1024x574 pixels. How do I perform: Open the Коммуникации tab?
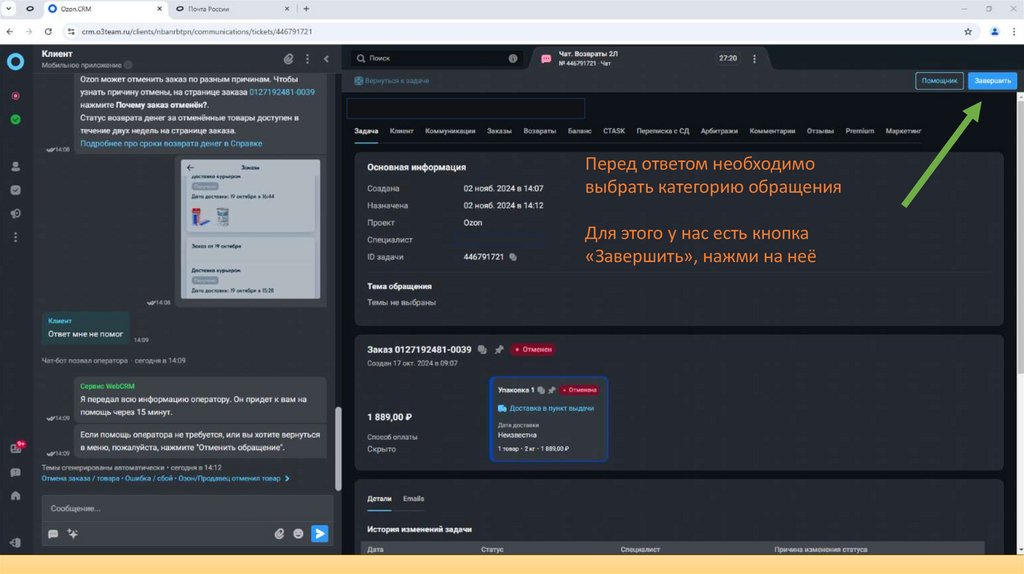[450, 131]
